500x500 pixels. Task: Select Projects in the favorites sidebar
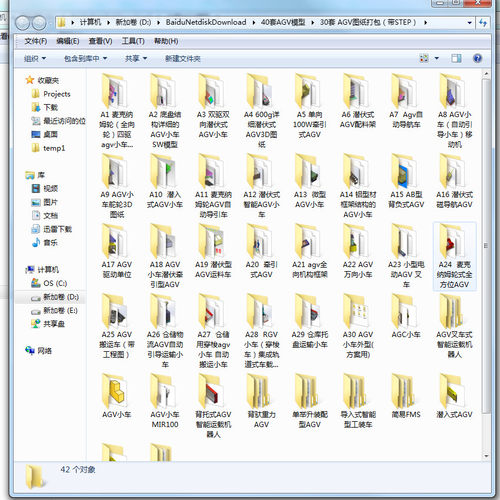coord(57,94)
